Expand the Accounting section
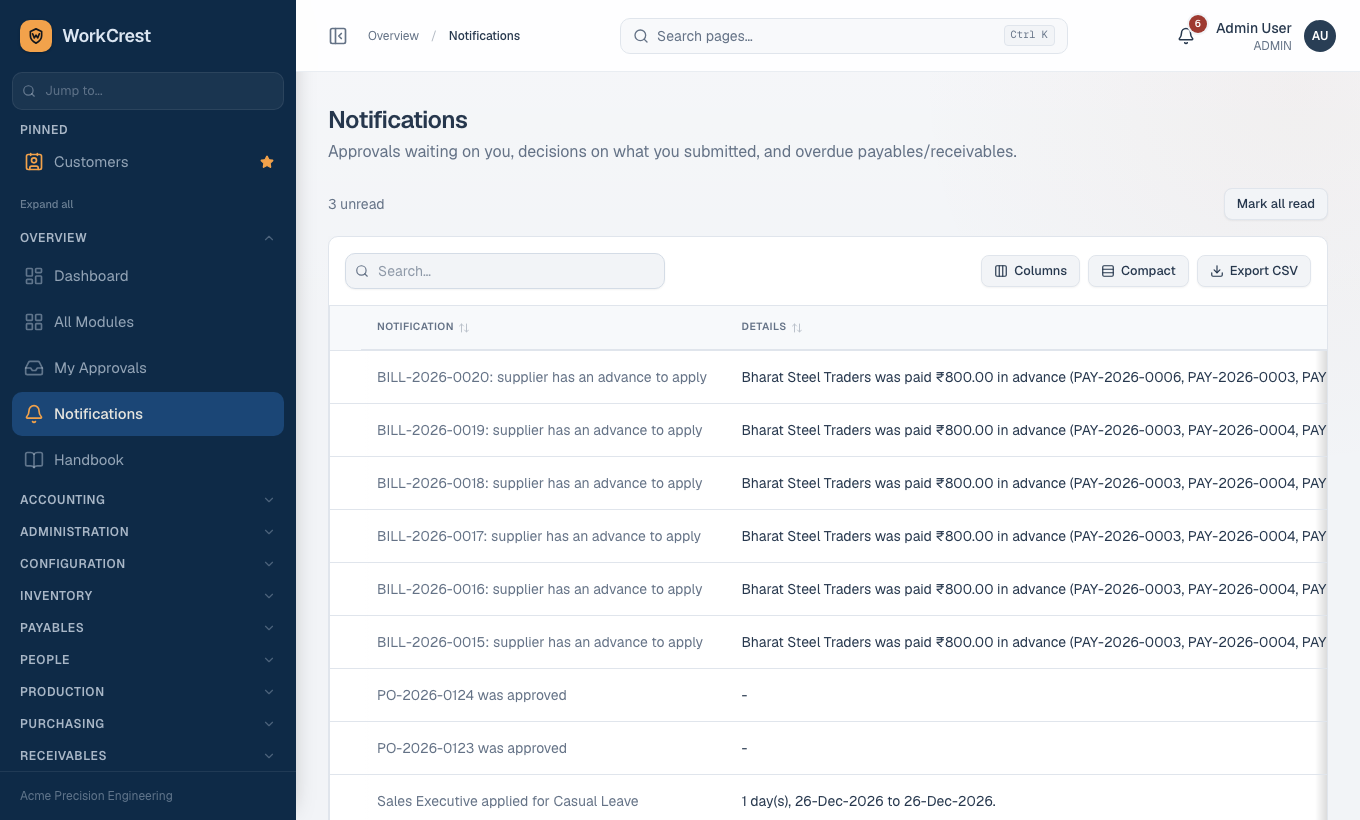Screen dimensions: 1360x820 (148, 500)
